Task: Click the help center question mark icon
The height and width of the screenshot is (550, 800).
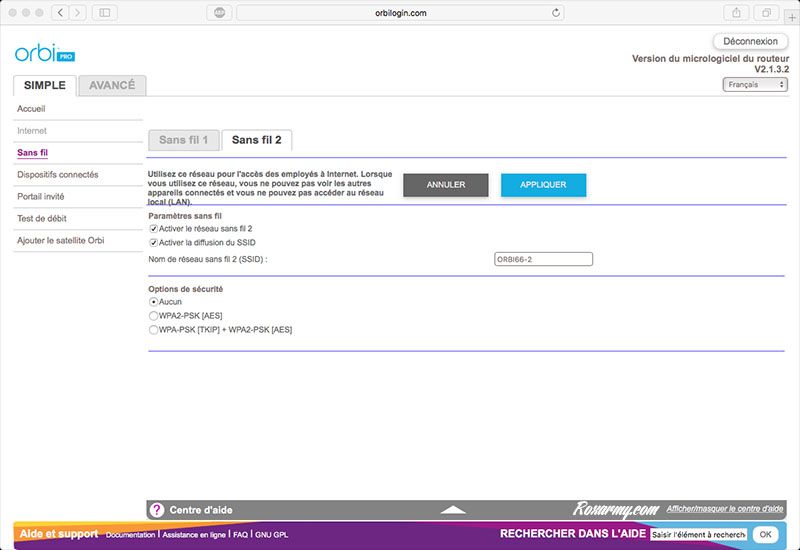Action: pyautogui.click(x=157, y=510)
